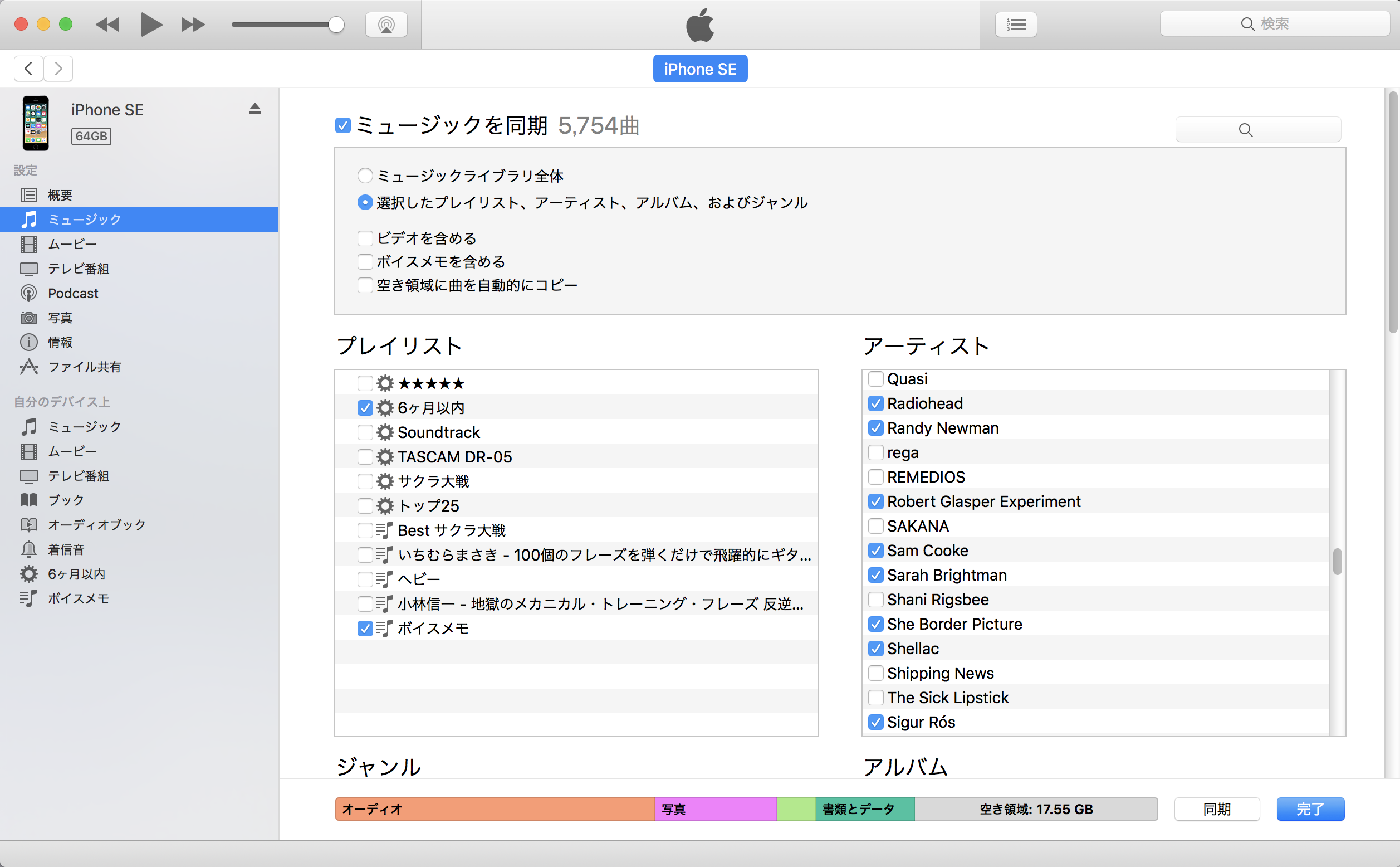Click the iPhone SE device button

pos(699,69)
